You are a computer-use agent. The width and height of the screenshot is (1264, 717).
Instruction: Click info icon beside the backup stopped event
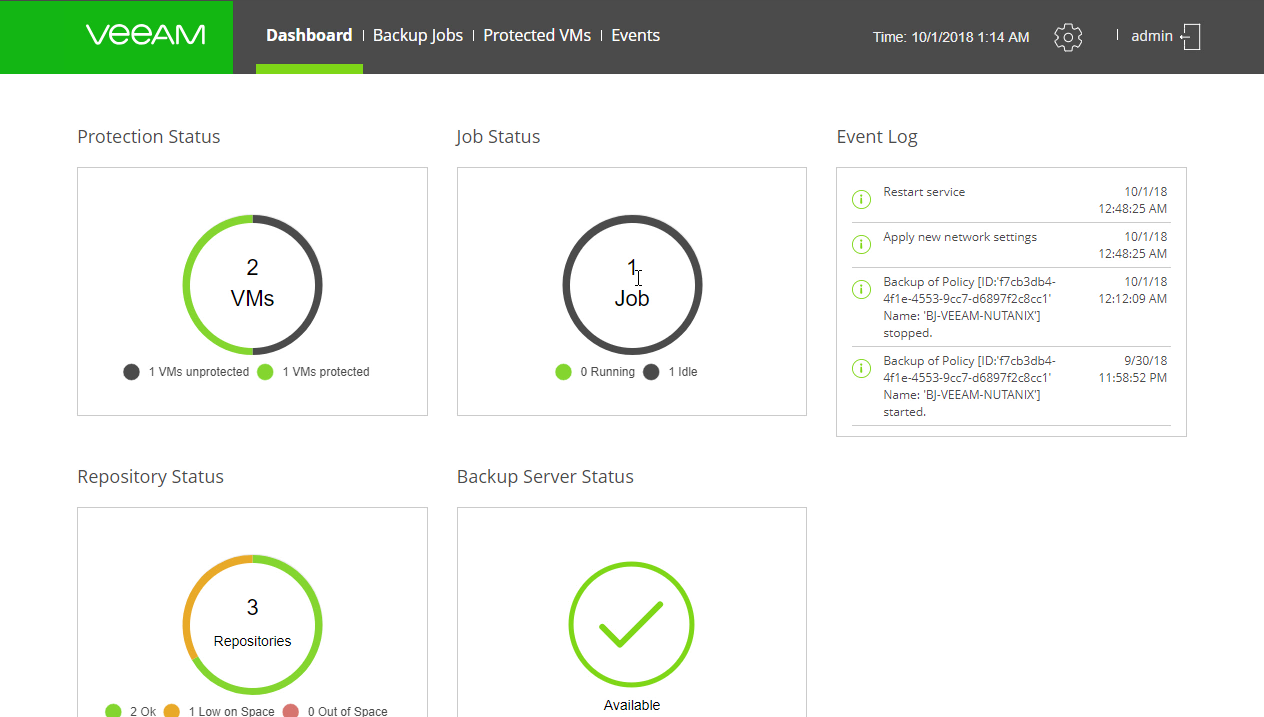pyautogui.click(x=861, y=289)
